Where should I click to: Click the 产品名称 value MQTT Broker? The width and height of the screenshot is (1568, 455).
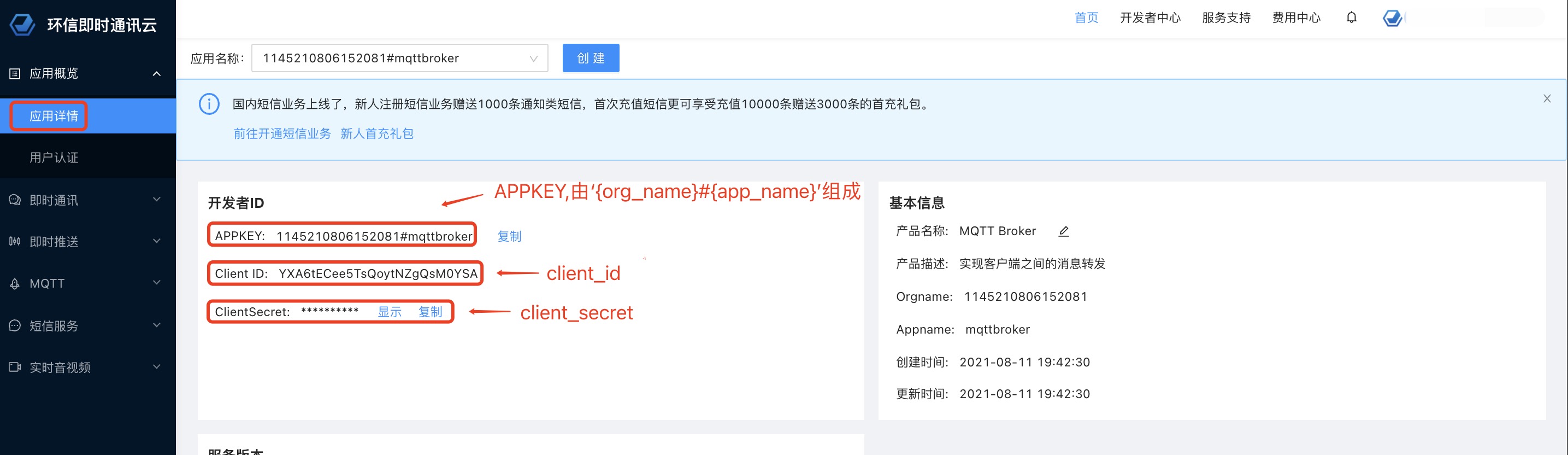pyautogui.click(x=997, y=231)
